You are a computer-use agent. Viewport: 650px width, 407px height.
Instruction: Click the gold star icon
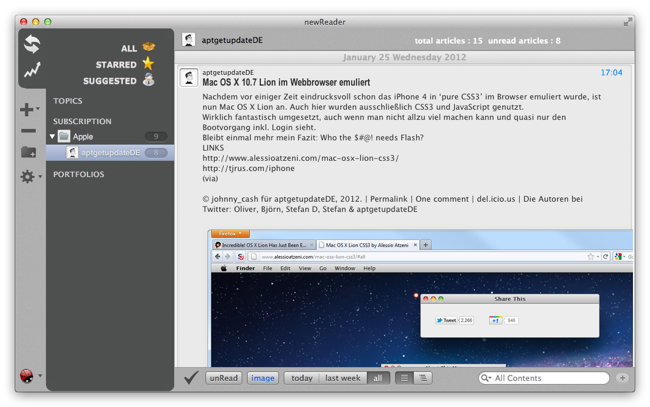[x=148, y=63]
